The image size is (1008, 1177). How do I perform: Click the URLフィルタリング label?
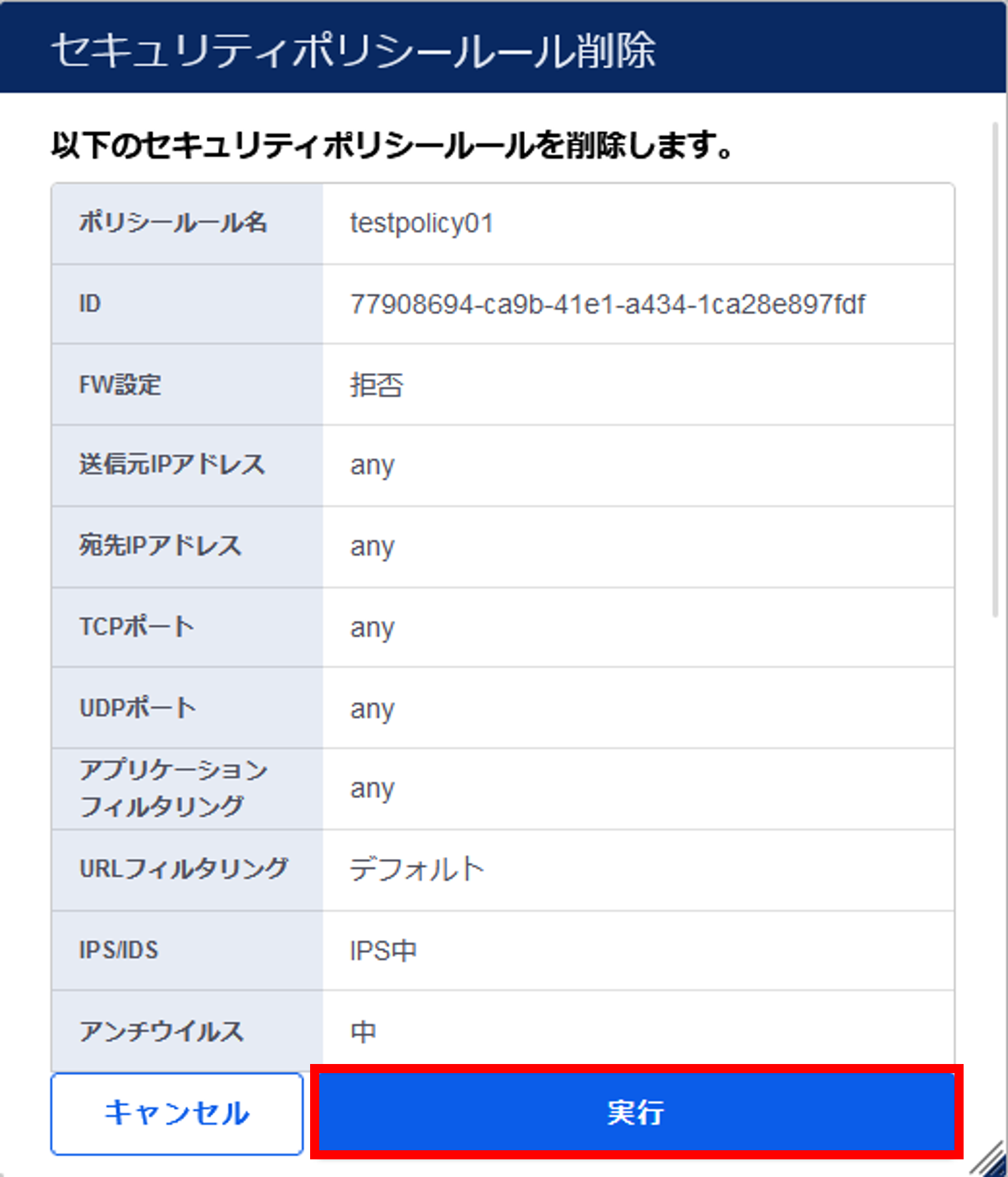click(x=183, y=869)
